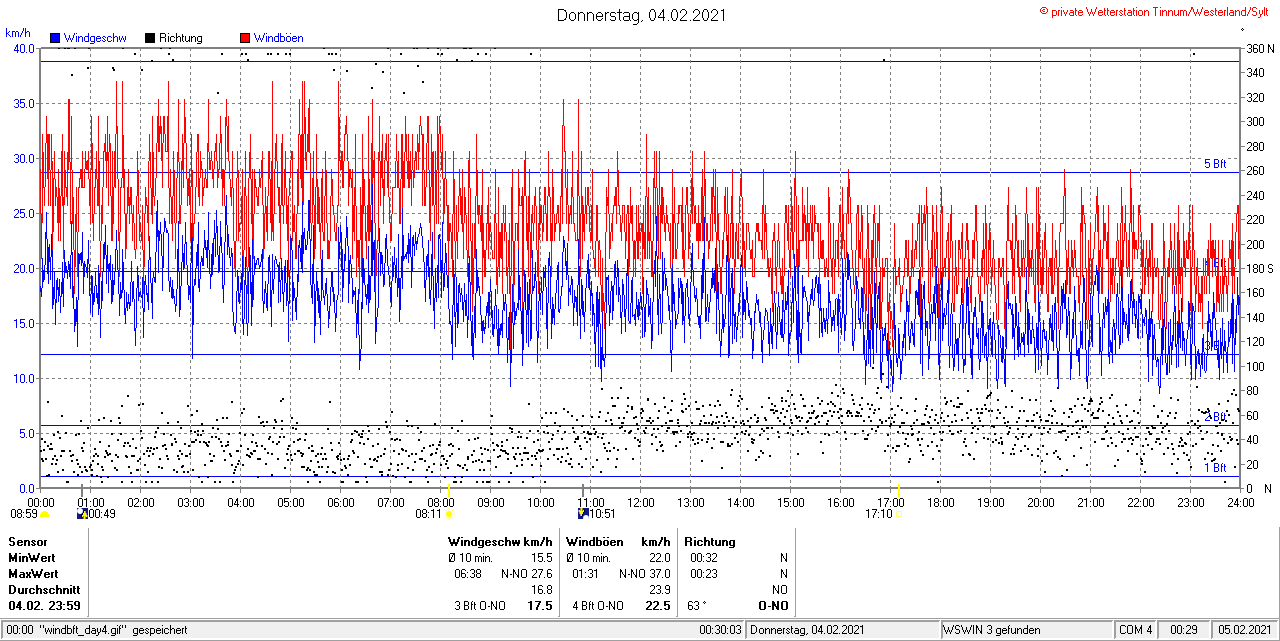Viewport: 1280px width, 641px height.
Task: Click the Windböen km/h column header
Action: click(617, 542)
